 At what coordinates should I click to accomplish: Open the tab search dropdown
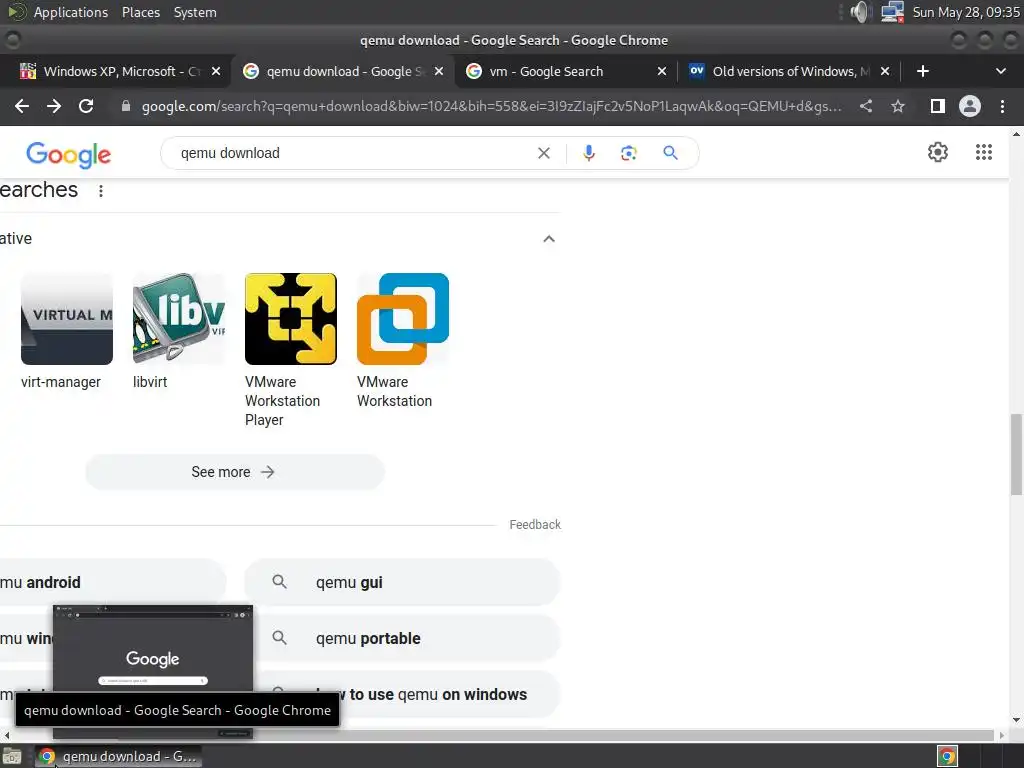1000,71
